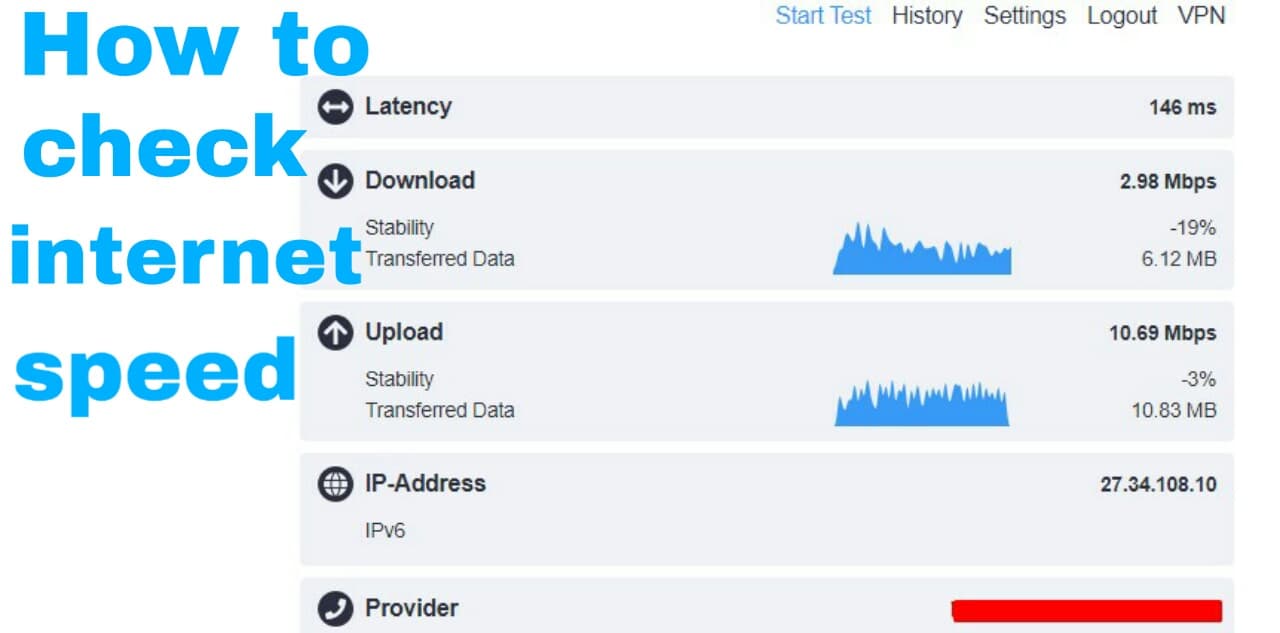
Task: Open the Start Test link
Action: [823, 15]
